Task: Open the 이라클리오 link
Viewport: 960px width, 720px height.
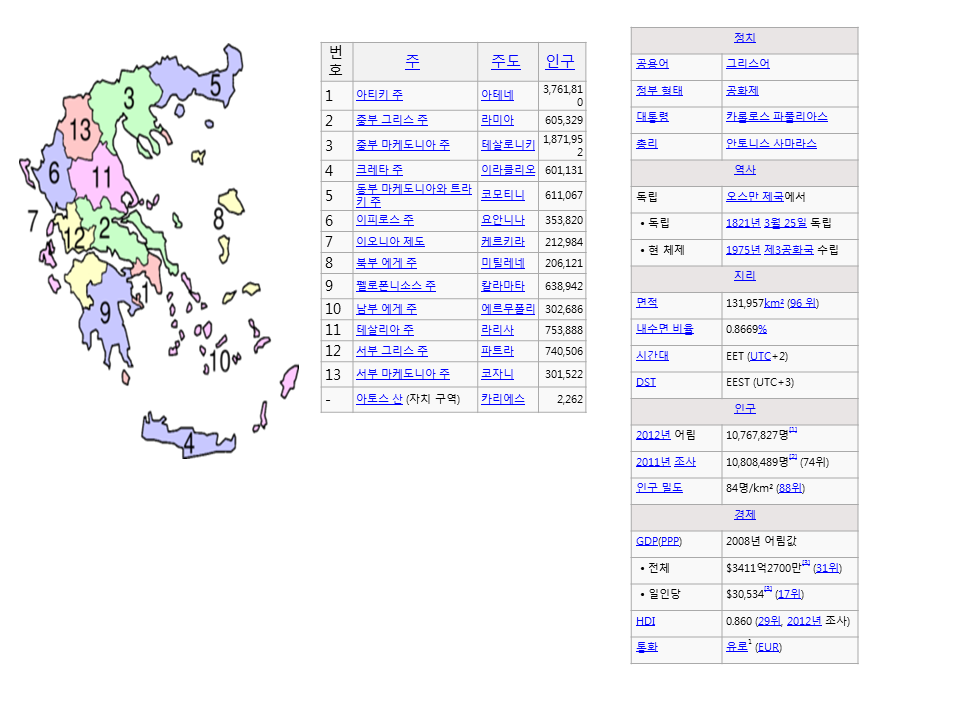Action: click(508, 170)
